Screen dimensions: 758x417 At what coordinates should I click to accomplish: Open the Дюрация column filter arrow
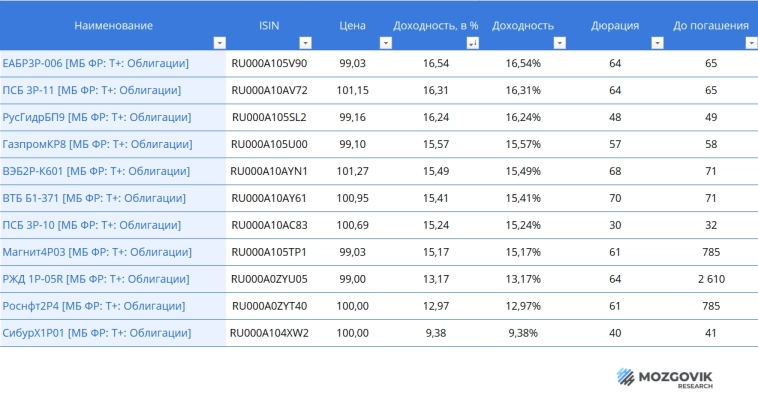[657, 43]
